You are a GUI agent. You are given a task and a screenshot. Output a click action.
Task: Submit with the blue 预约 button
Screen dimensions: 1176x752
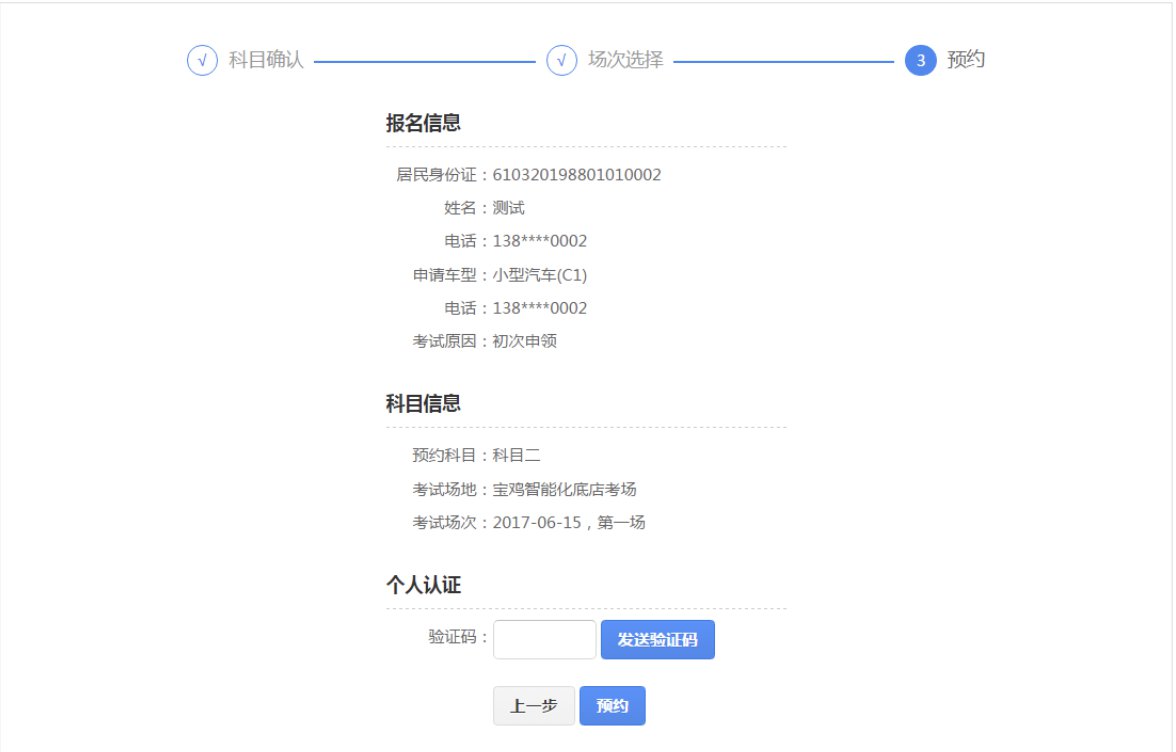(x=612, y=706)
